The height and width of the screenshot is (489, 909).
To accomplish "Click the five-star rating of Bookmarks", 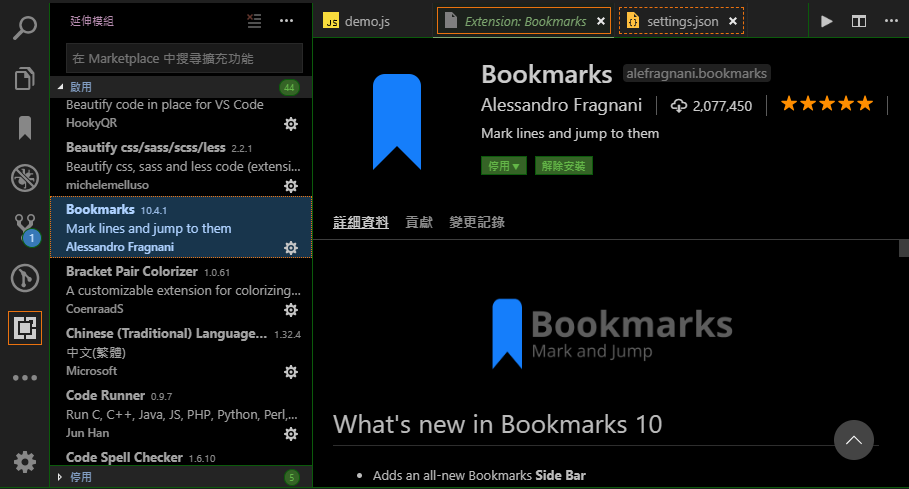I will 827,104.
